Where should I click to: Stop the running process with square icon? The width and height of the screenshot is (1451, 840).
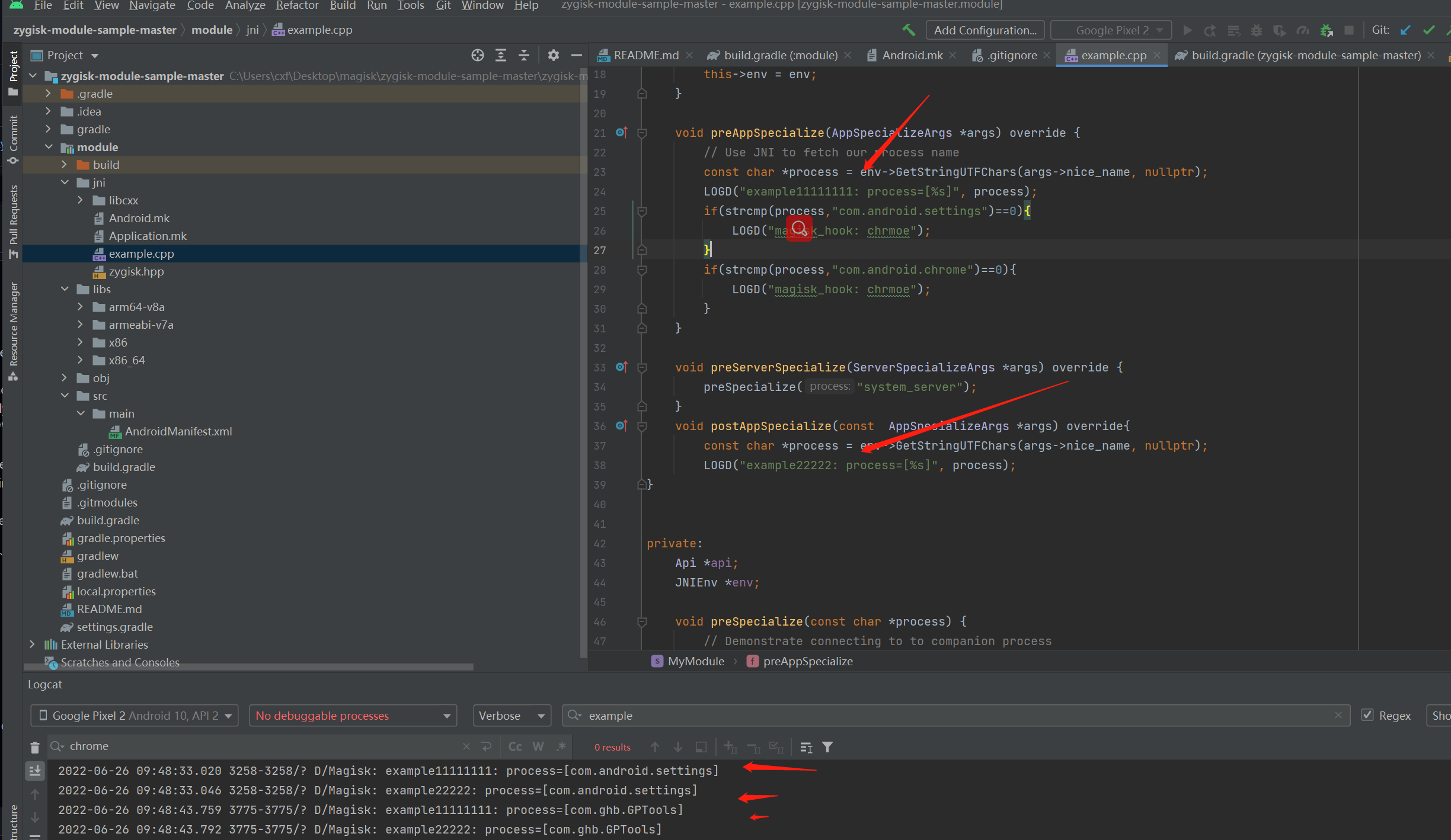point(1349,30)
